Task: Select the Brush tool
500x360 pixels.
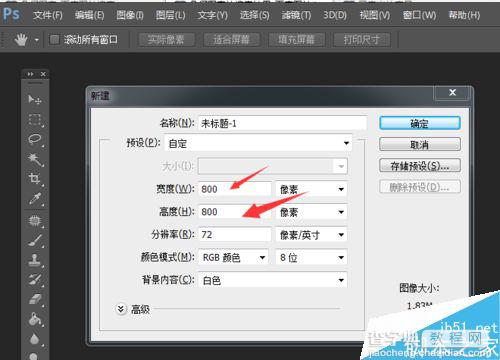Action: pos(35,241)
